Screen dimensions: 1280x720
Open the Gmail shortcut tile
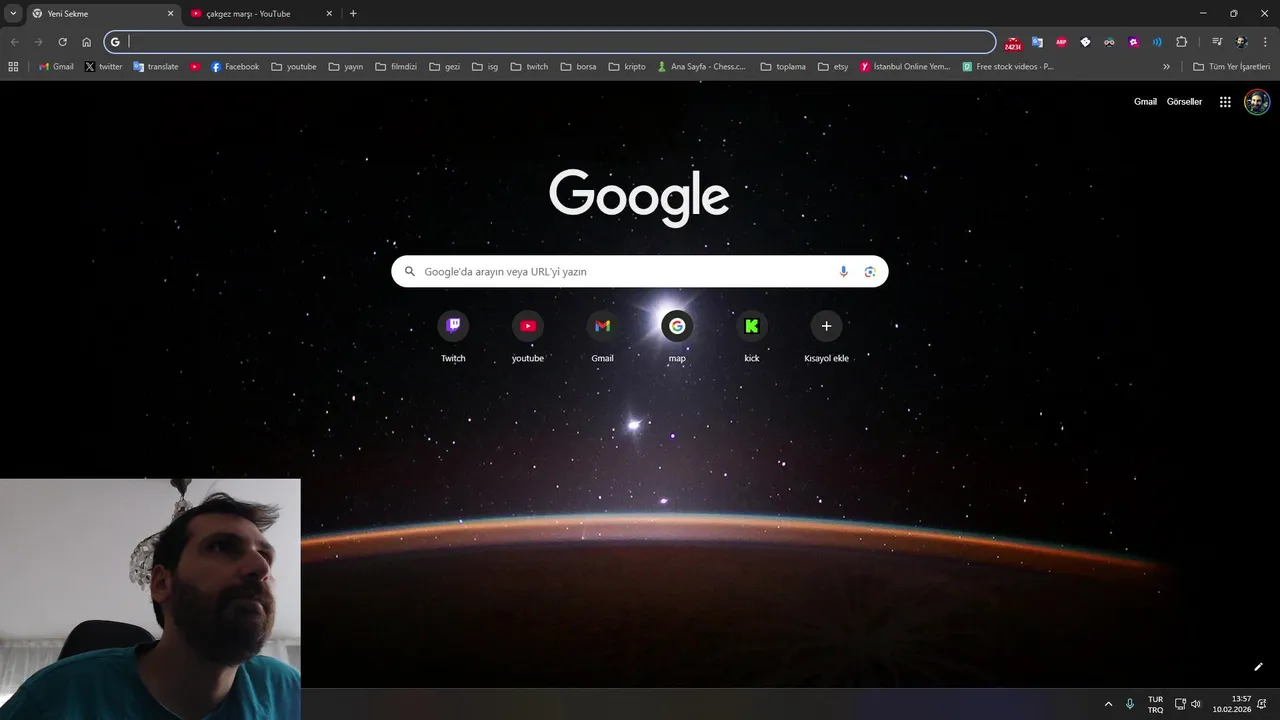click(602, 337)
